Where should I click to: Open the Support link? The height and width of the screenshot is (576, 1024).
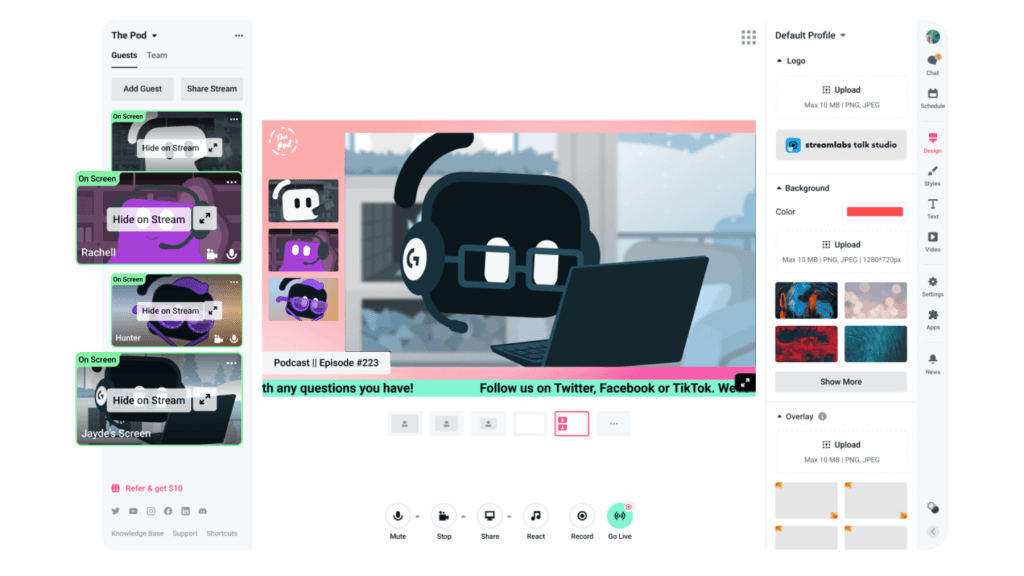point(185,534)
